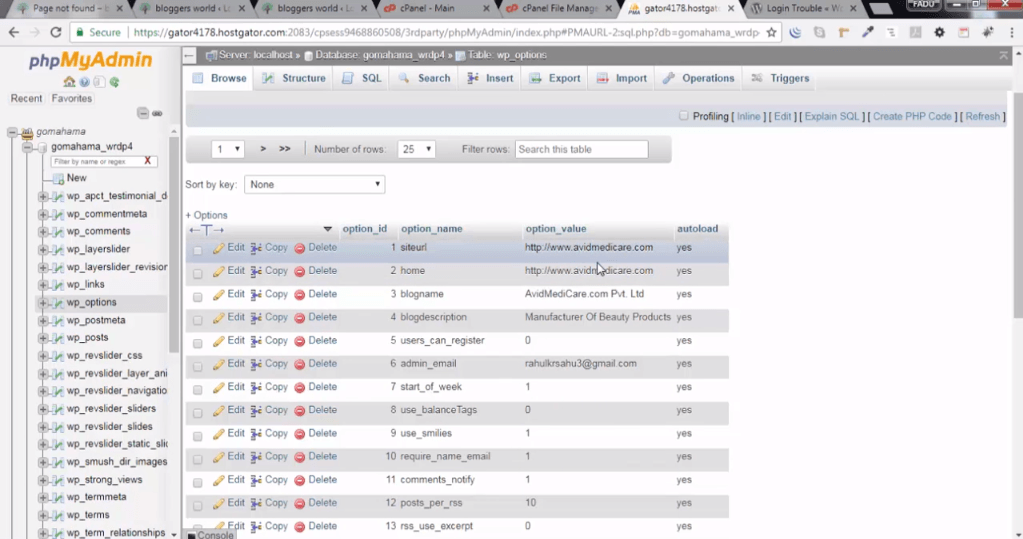The height and width of the screenshot is (539, 1023).
Task: Click Copy icon for home row
Action: (x=256, y=271)
